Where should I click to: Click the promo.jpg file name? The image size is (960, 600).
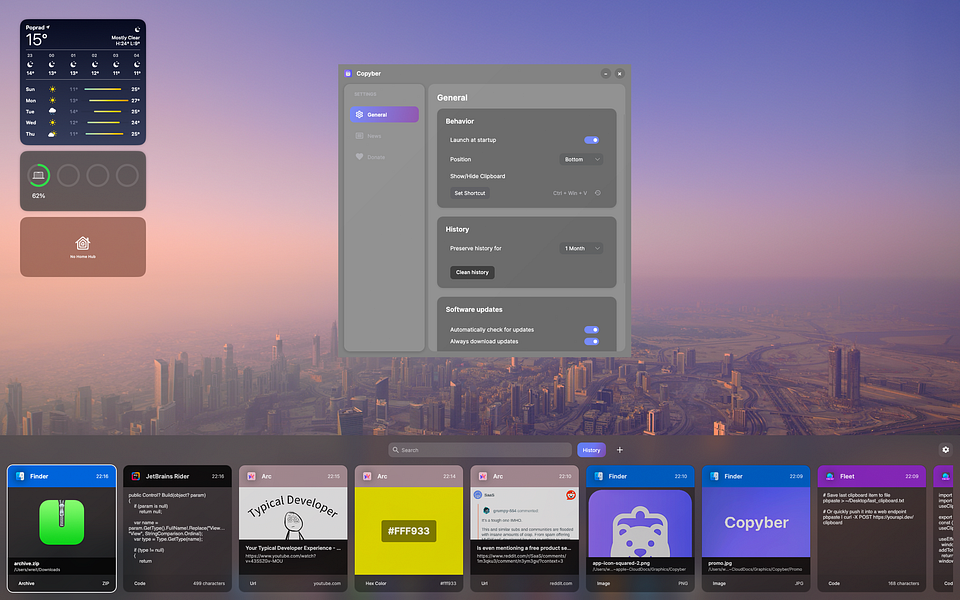coord(719,563)
